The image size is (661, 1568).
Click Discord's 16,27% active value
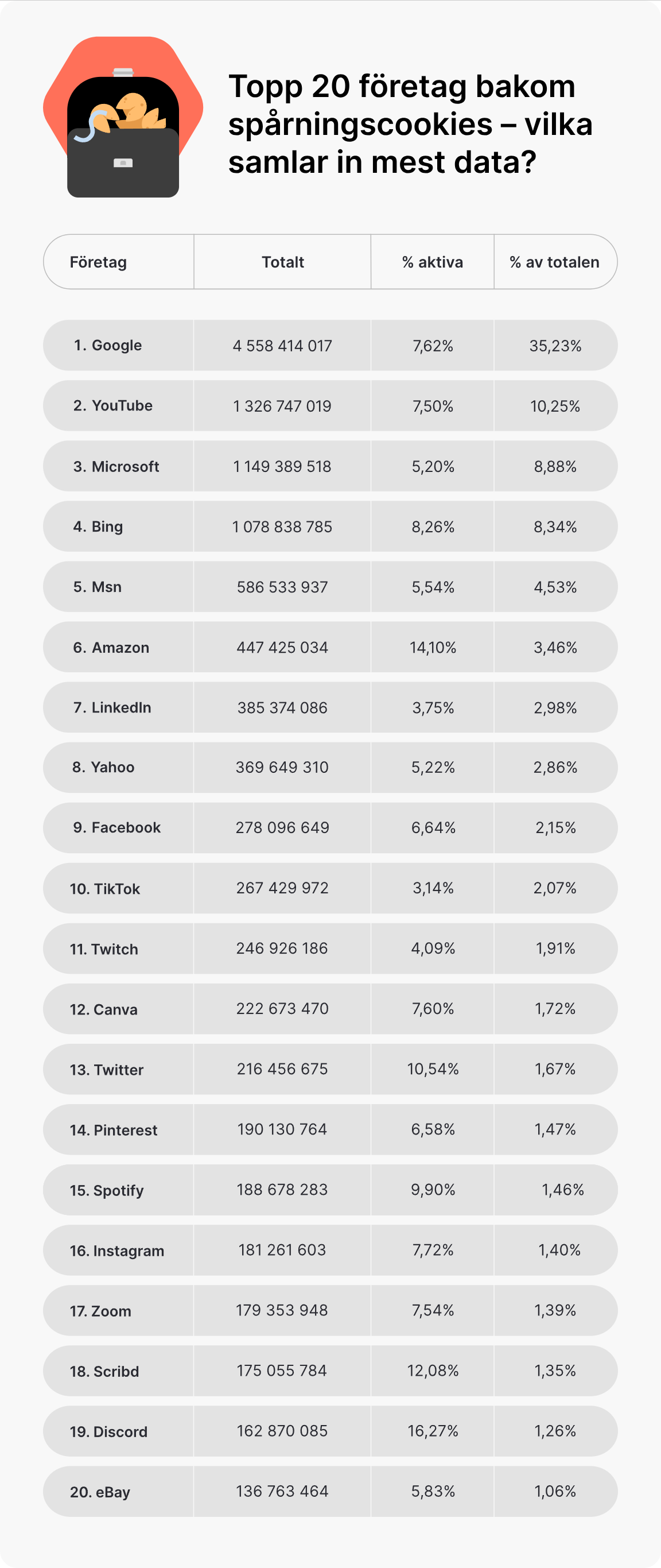point(433,1431)
